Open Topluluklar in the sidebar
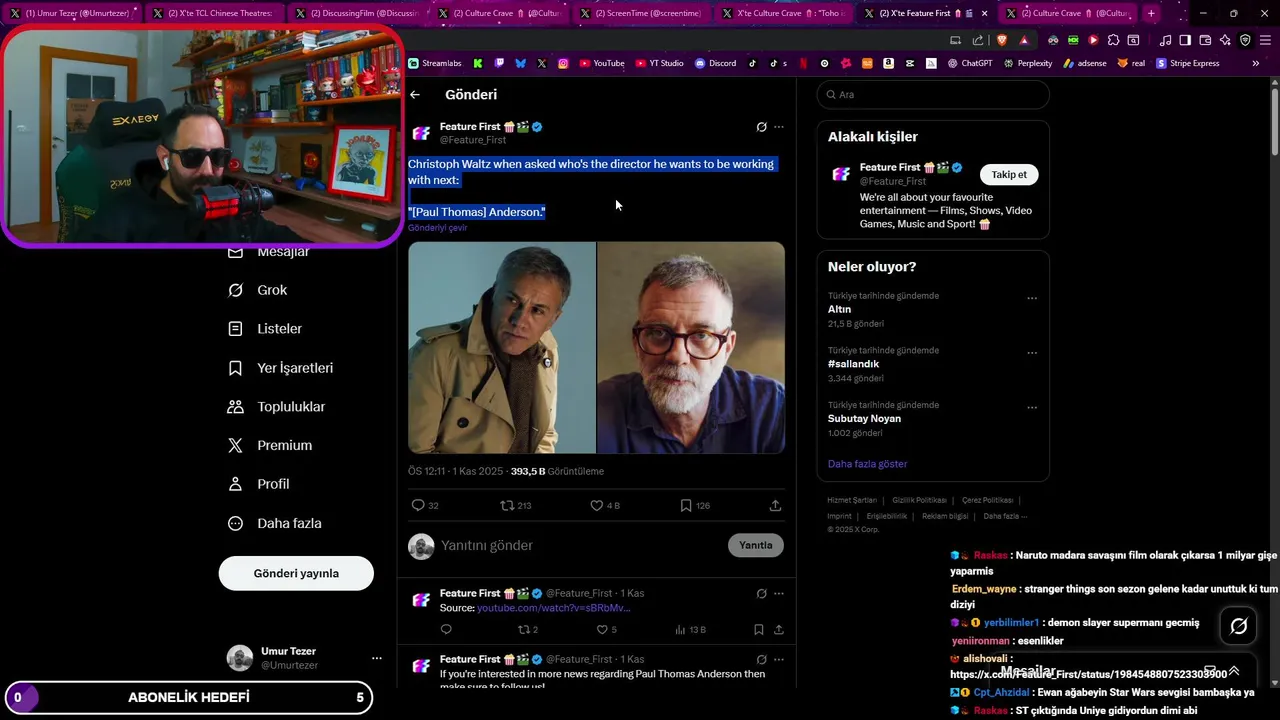The height and width of the screenshot is (720, 1280). [276, 407]
